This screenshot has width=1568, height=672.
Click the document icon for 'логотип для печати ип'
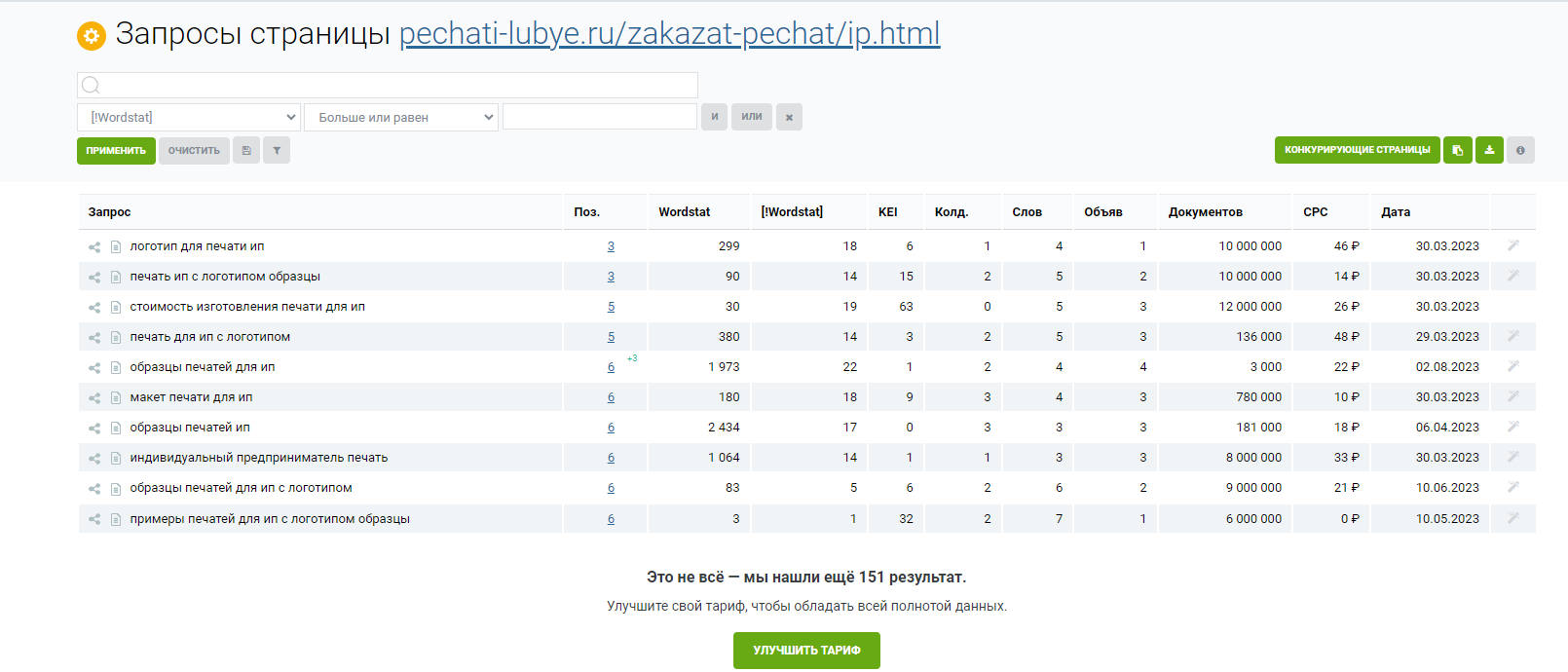click(116, 247)
